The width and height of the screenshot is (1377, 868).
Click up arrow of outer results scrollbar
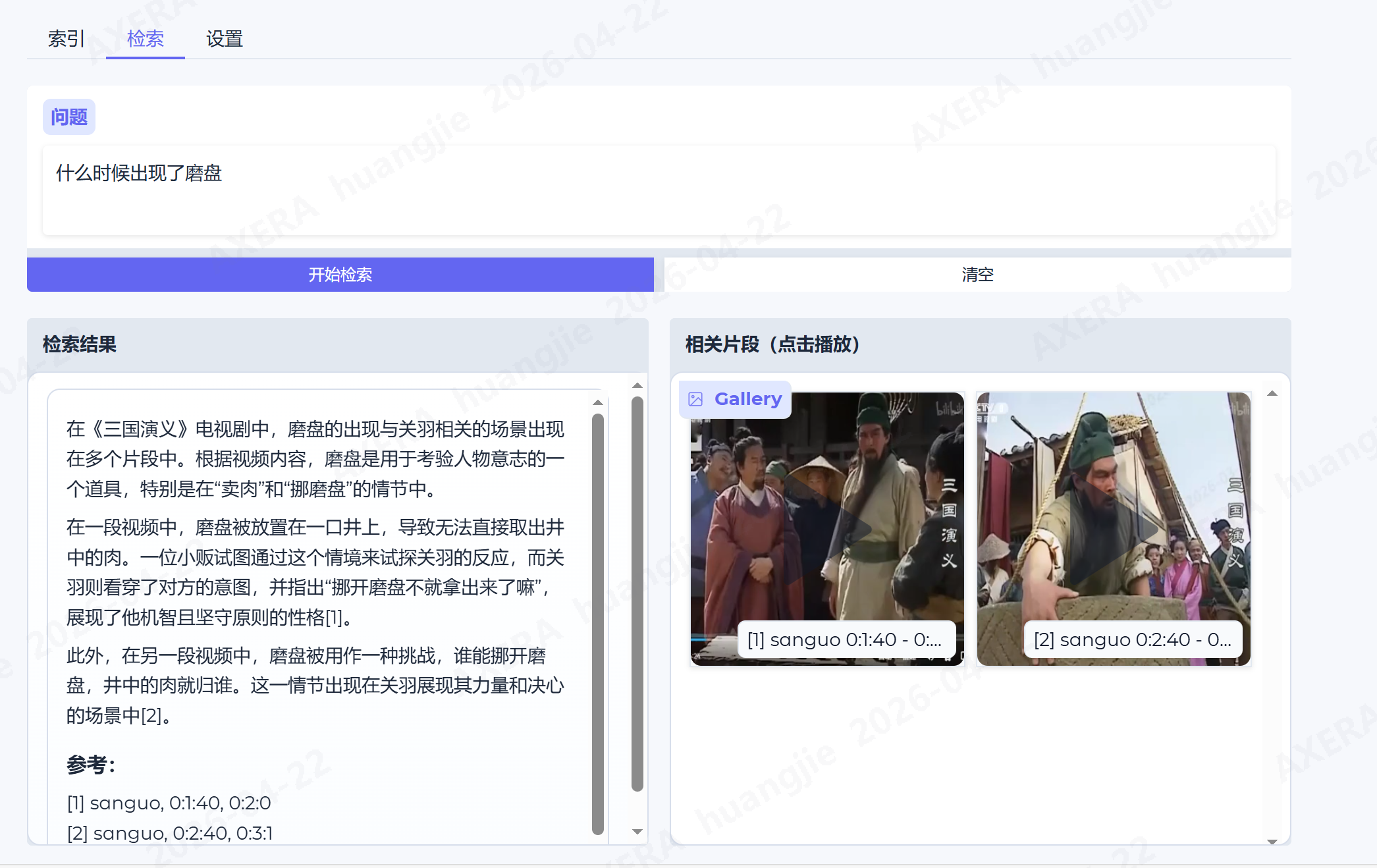coord(637,385)
